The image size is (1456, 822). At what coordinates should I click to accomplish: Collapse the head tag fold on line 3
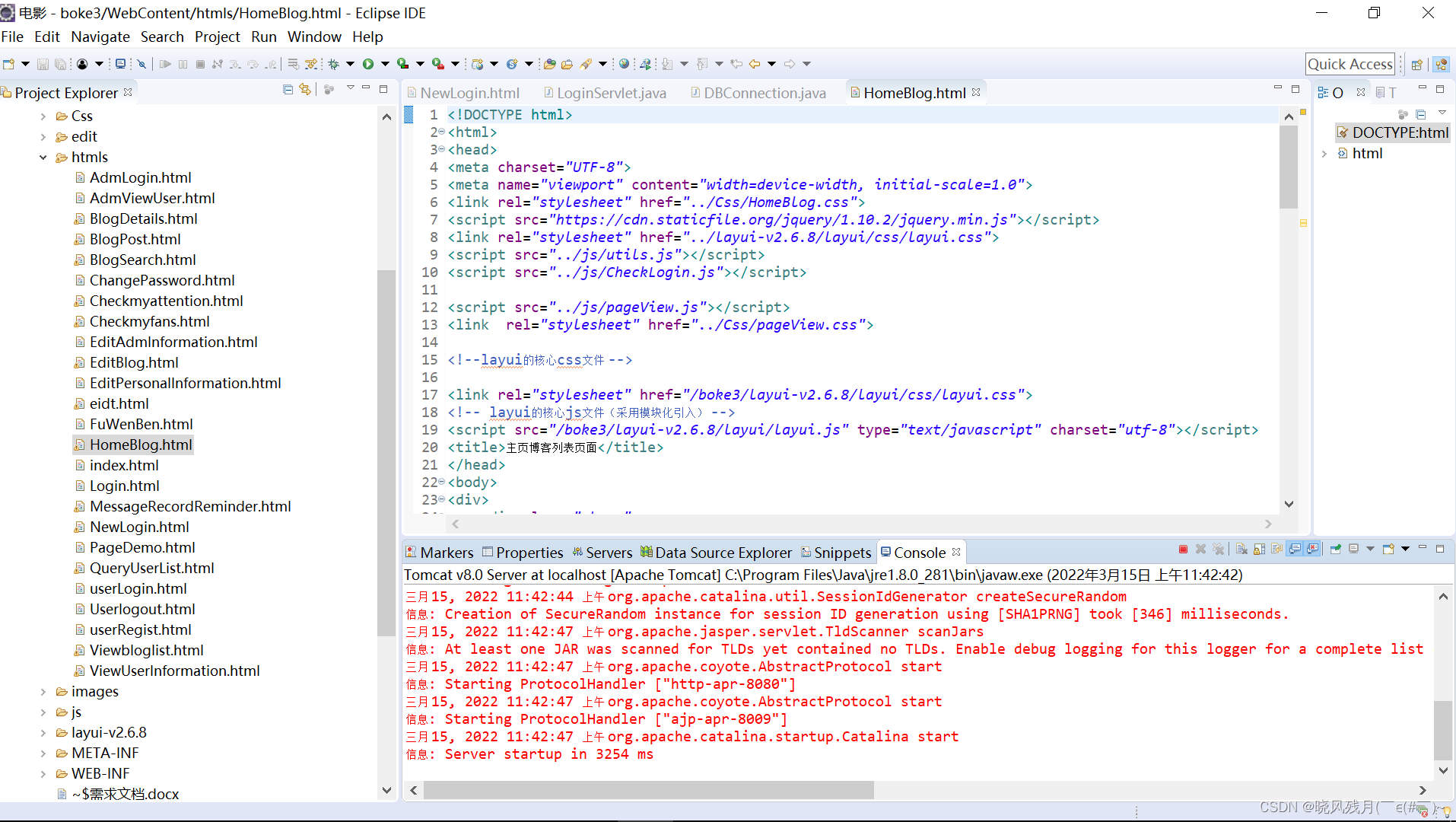(442, 149)
